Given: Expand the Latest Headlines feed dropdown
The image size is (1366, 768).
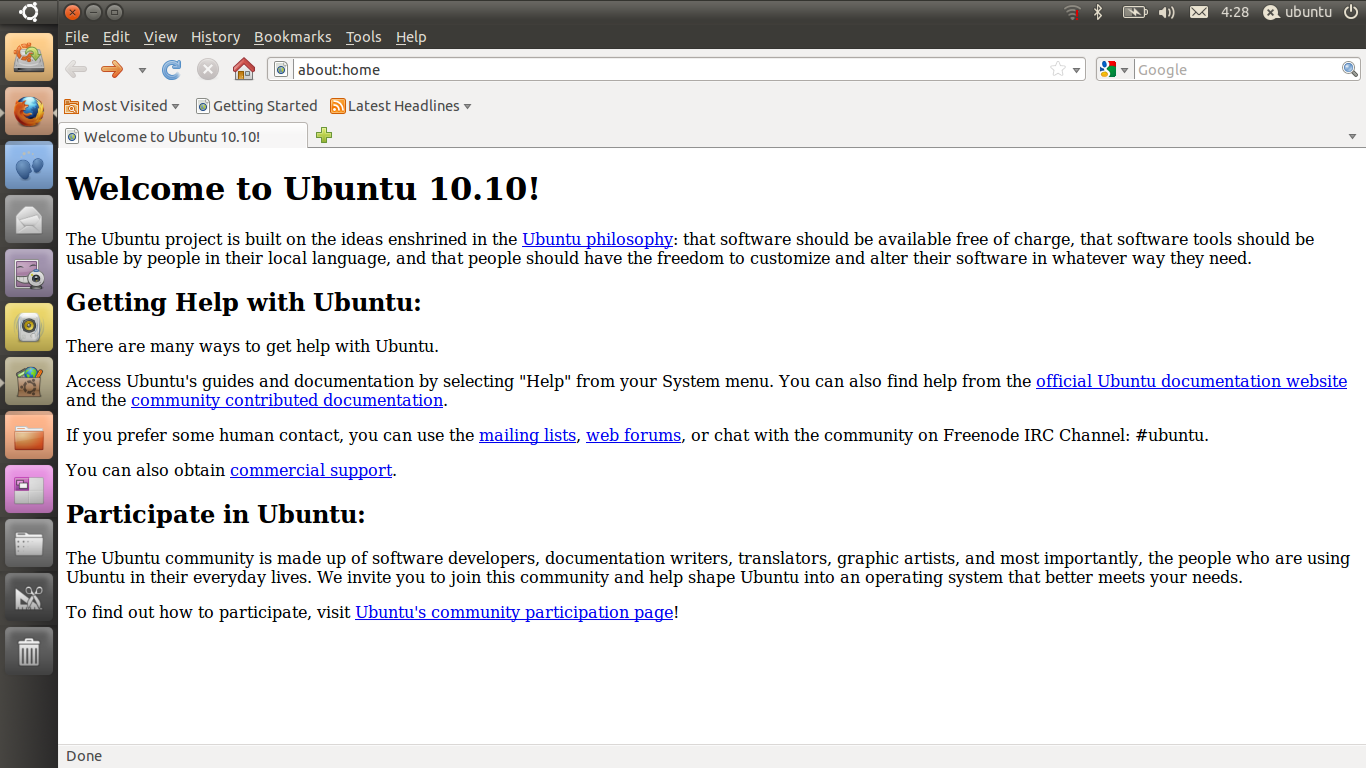Looking at the screenshot, I should pos(401,106).
